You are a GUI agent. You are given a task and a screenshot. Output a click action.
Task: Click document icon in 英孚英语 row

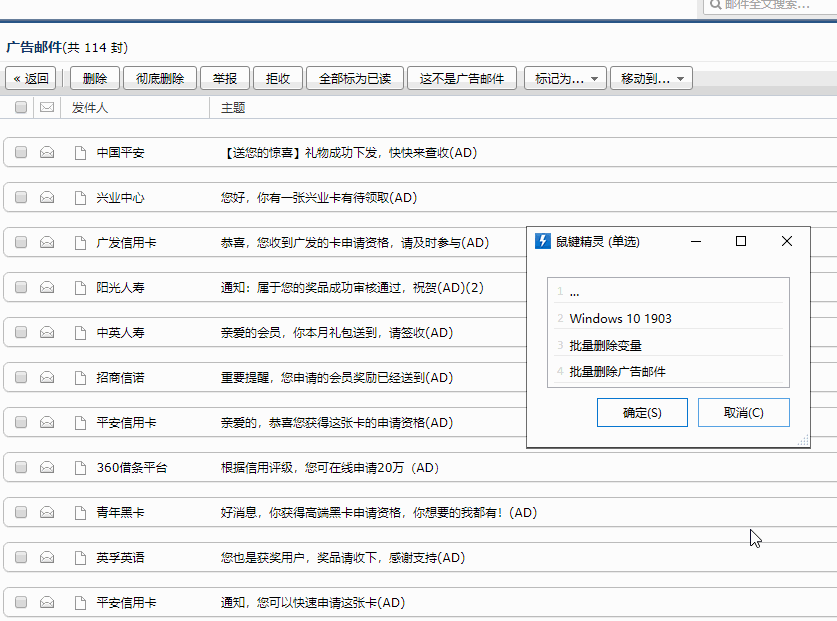[80, 557]
